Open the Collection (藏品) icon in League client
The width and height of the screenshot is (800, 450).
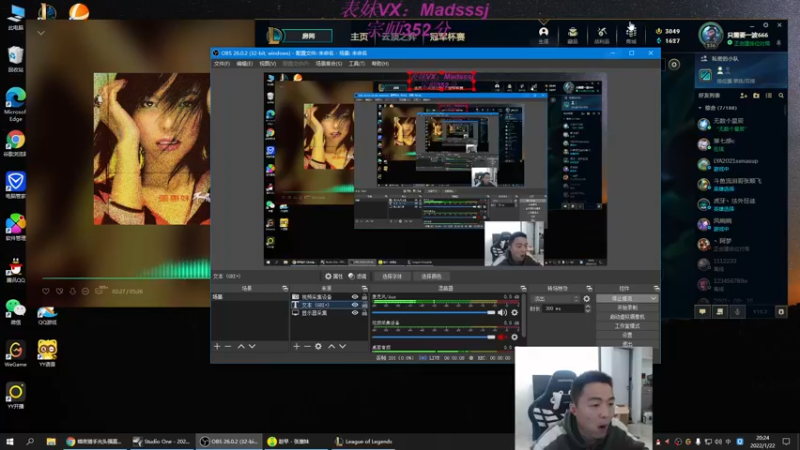(x=572, y=35)
